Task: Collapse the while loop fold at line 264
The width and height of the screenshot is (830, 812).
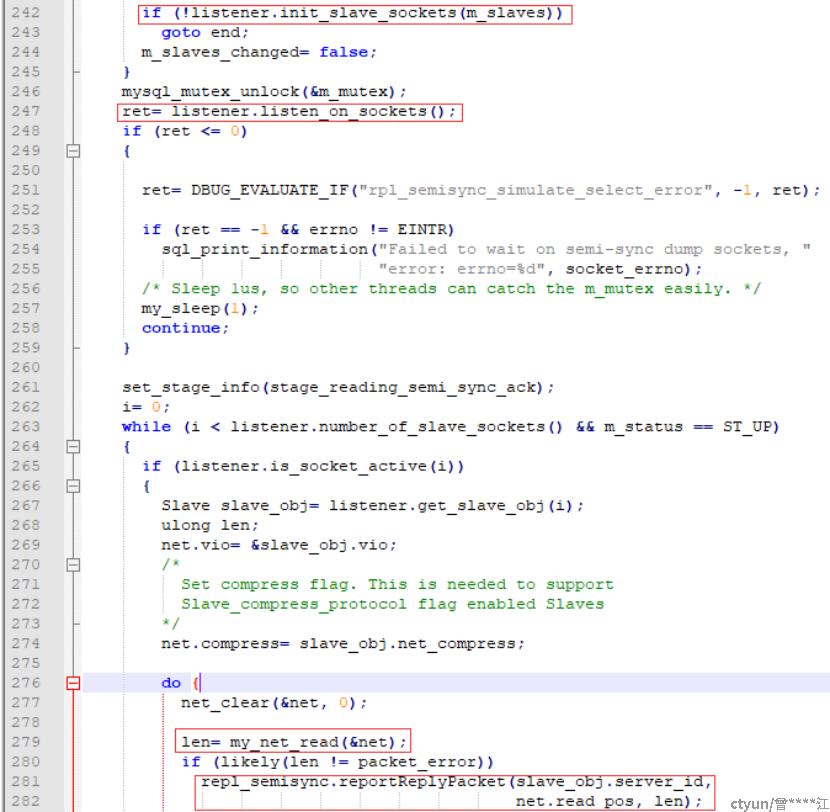Action: pyautogui.click(x=73, y=447)
